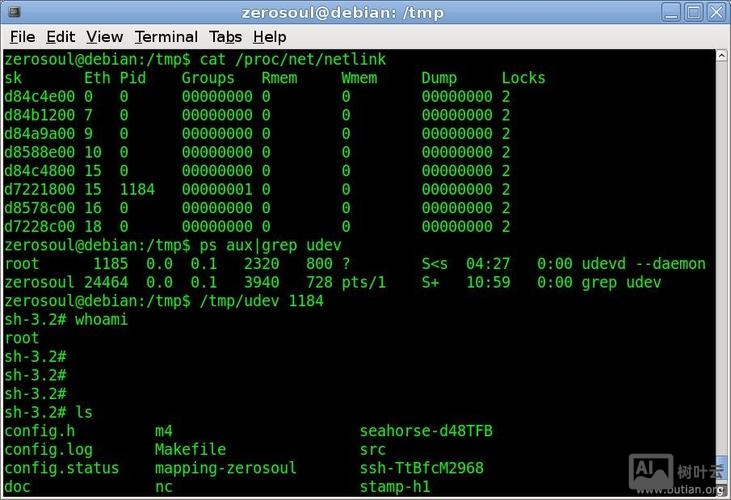Viewport: 731px width, 500px height.
Task: Open the File menu
Action: [22, 37]
